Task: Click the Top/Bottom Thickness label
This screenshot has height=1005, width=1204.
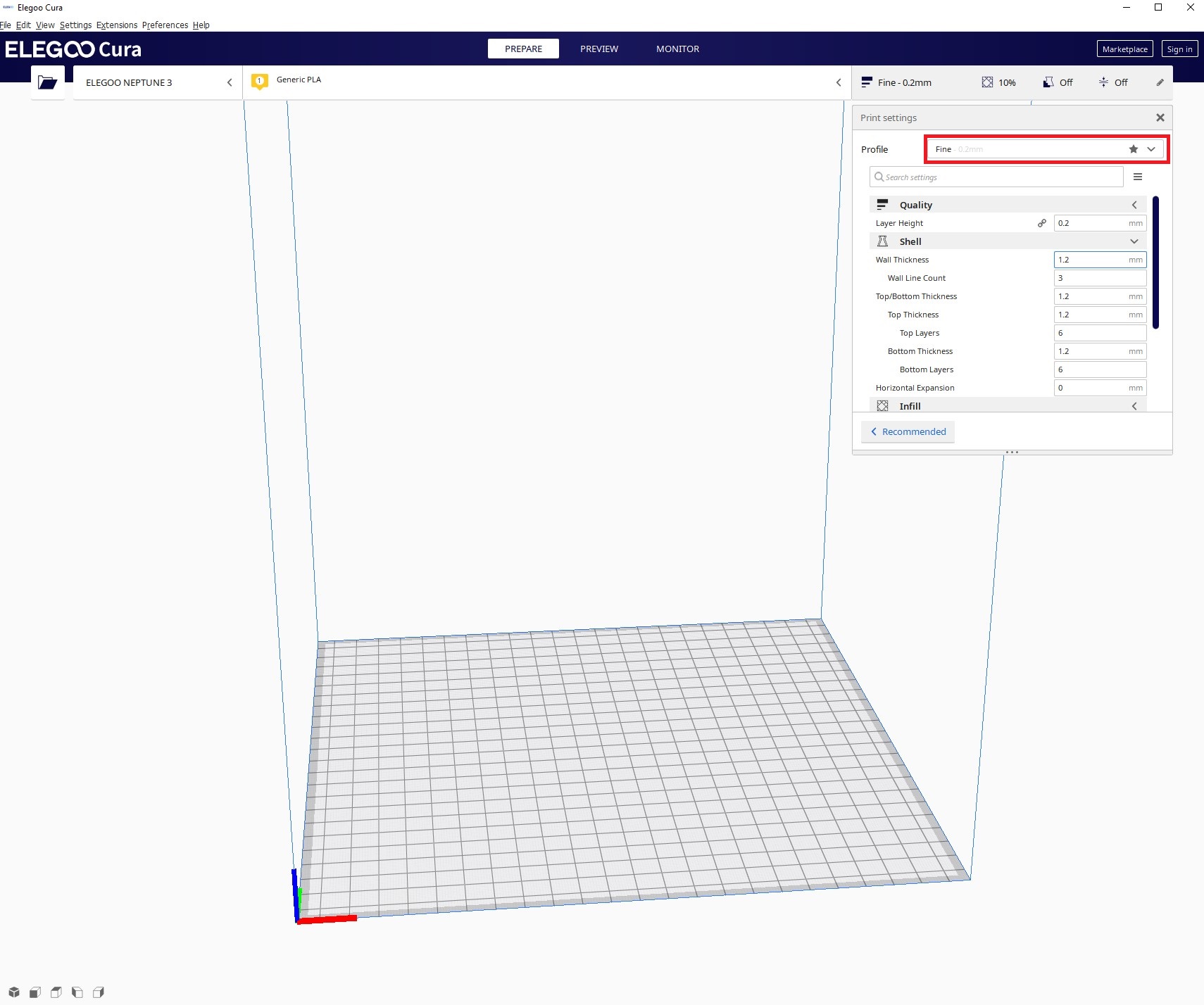Action: [x=916, y=296]
